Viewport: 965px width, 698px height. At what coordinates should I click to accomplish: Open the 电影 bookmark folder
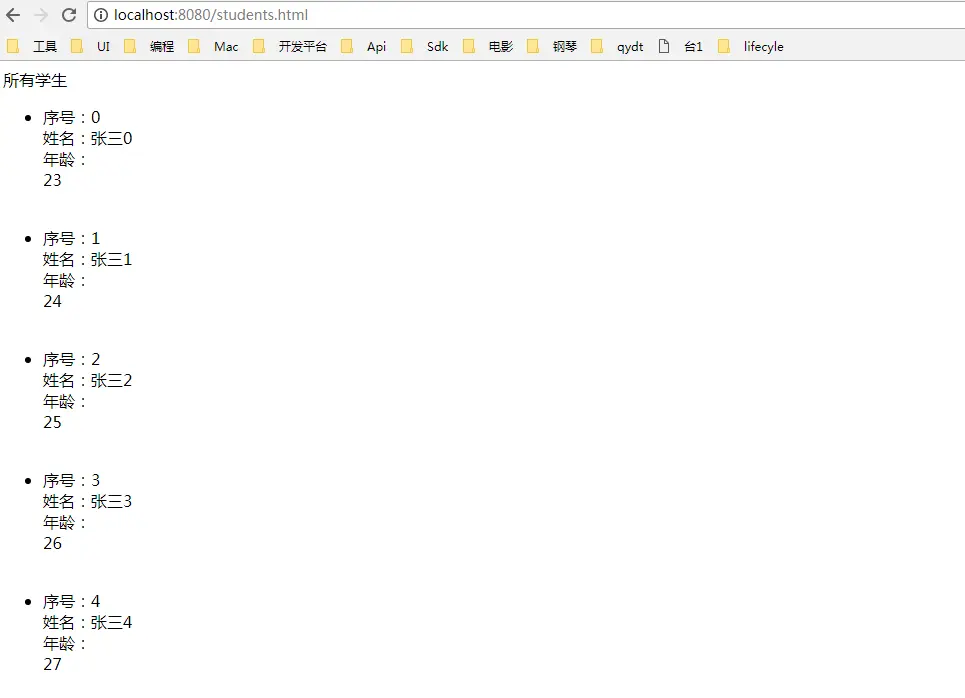click(x=488, y=46)
